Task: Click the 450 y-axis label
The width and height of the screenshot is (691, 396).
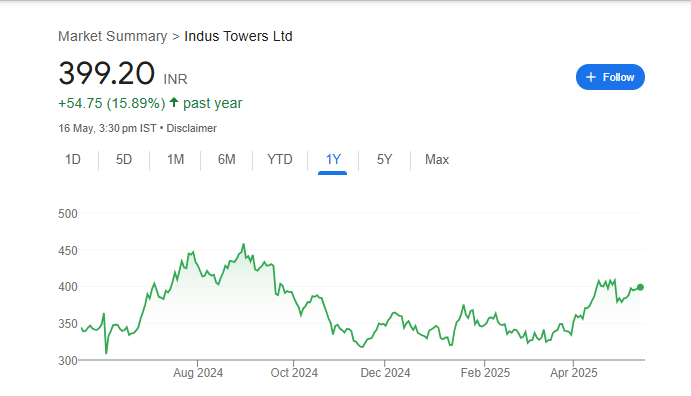Action: tap(68, 251)
